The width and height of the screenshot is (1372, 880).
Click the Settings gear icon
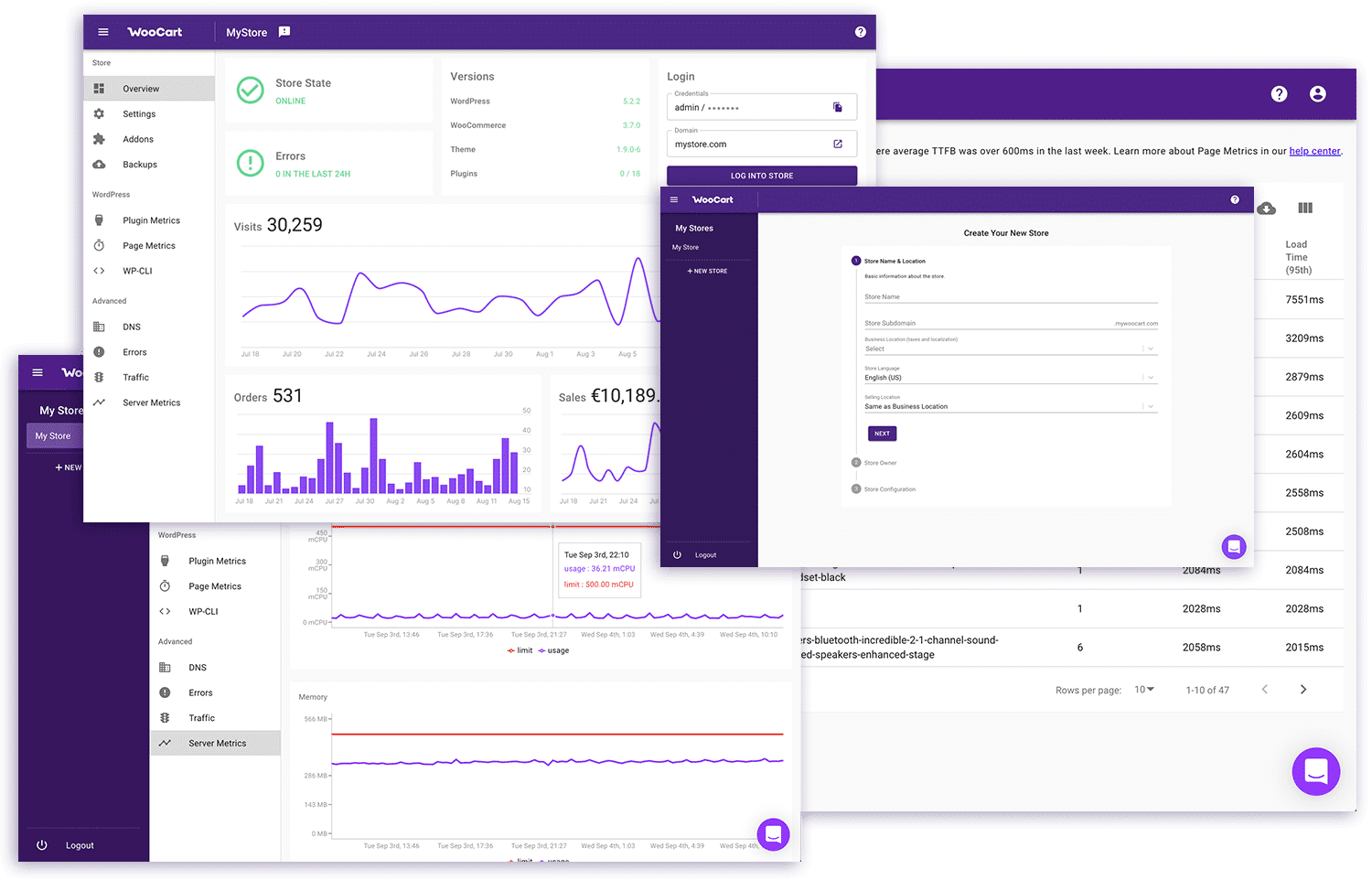coord(99,114)
